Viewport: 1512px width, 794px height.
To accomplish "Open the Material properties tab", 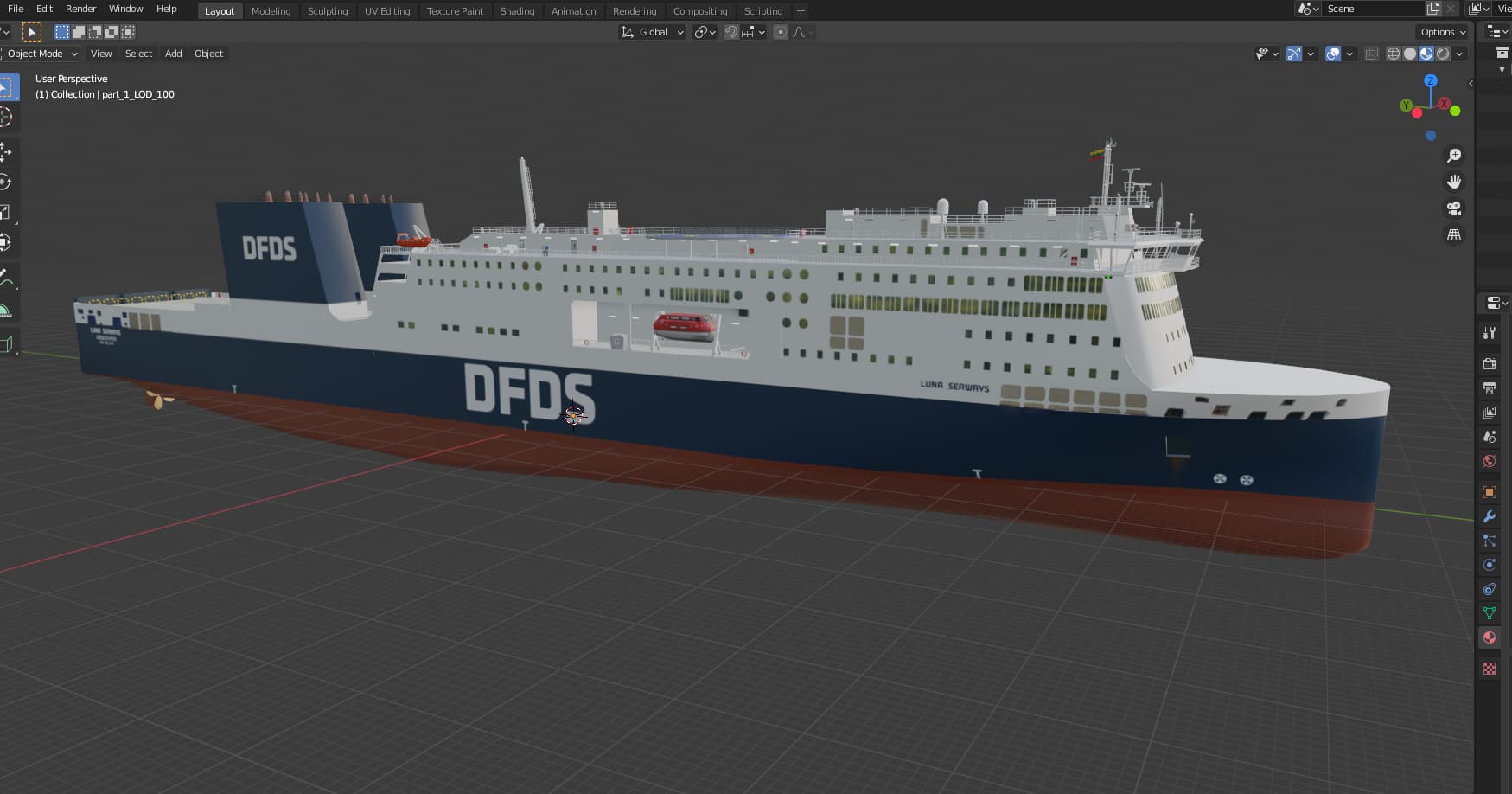I will coord(1490,637).
